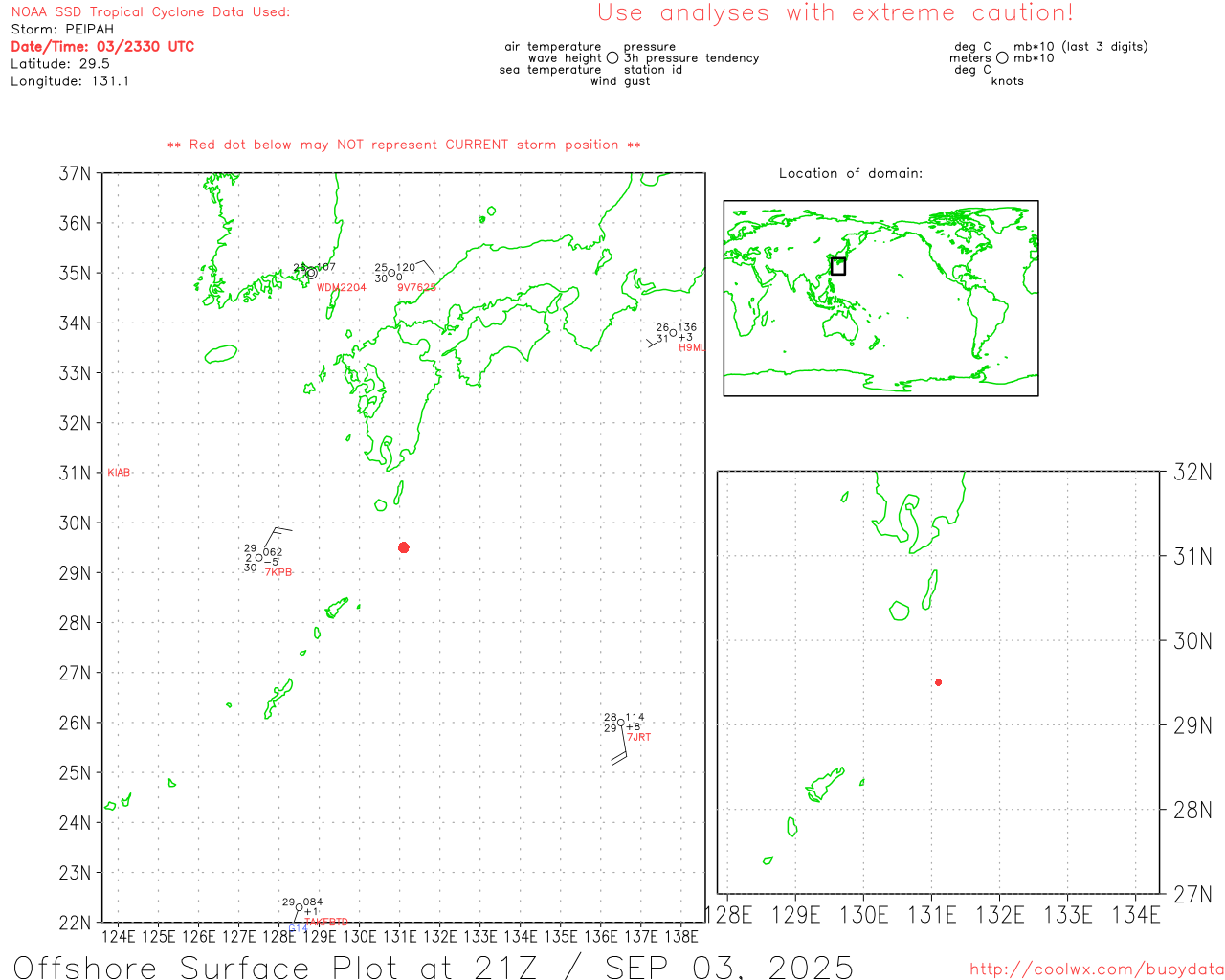Click the Jeju island outline near 33N
The height and width of the screenshot is (980, 1225).
click(221, 353)
